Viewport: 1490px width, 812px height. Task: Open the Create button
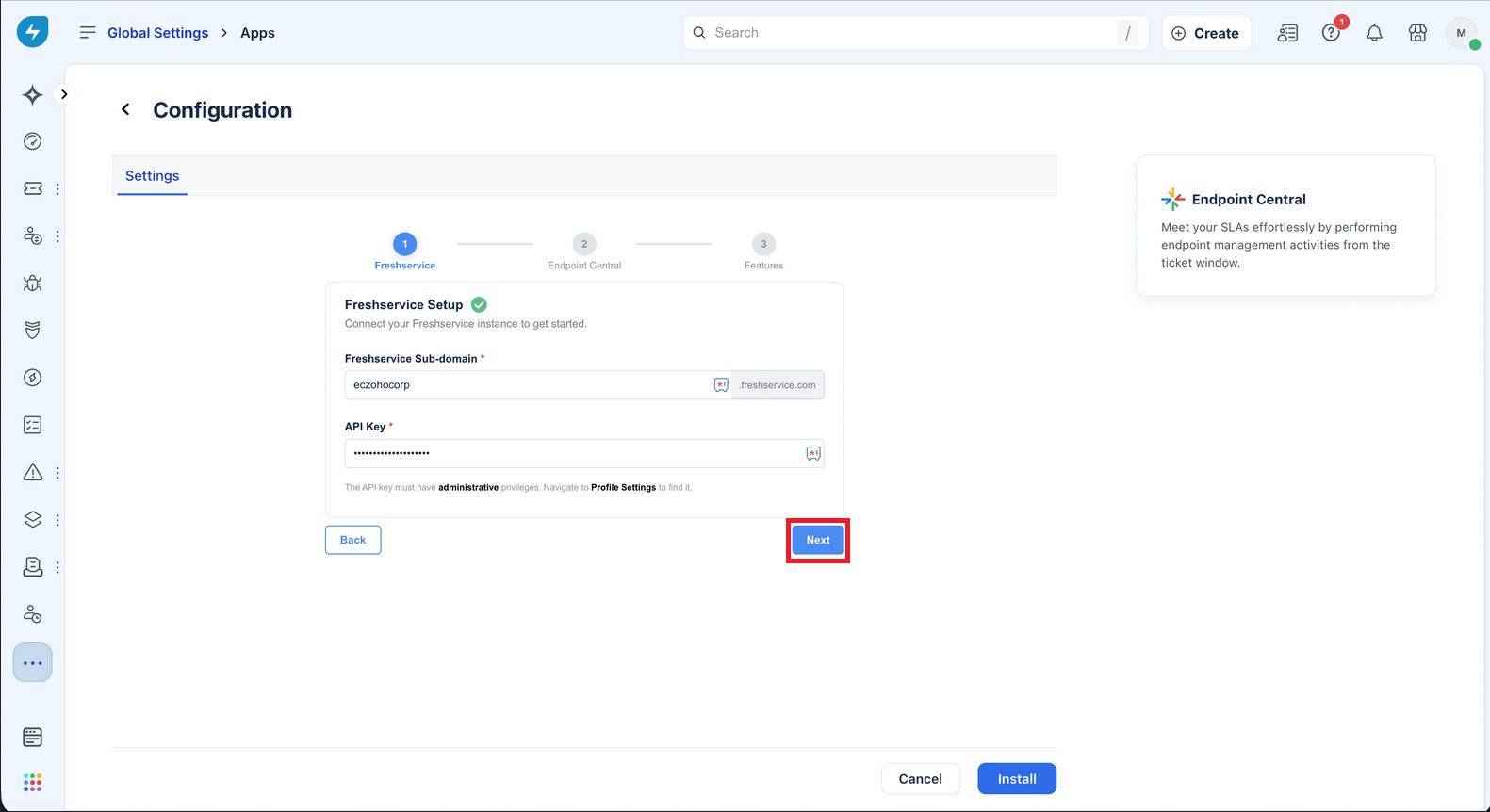point(1206,33)
